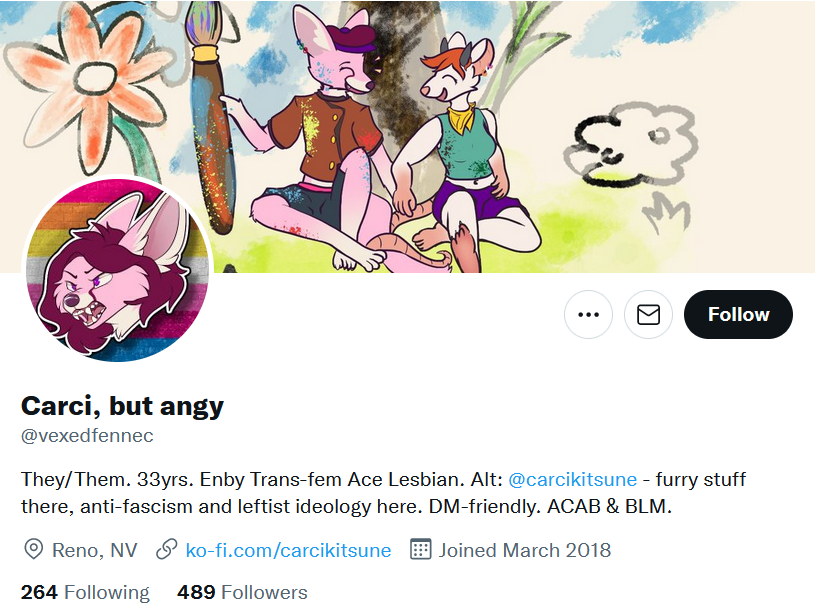Open the painted header banner image

coord(408,136)
